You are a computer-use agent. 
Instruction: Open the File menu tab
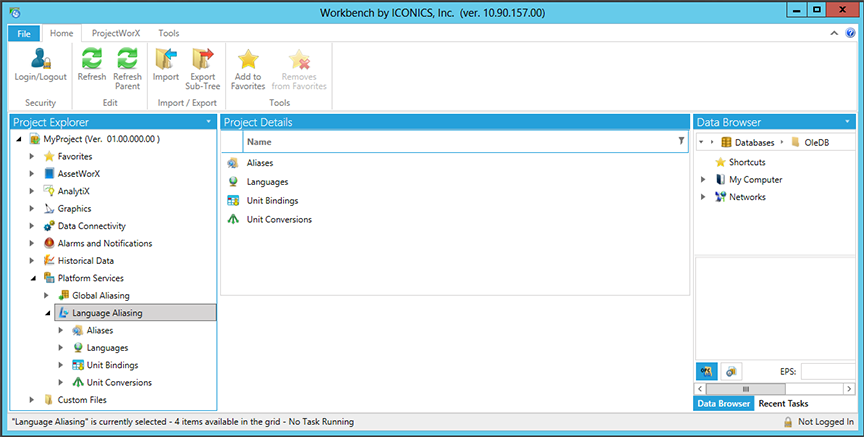pyautogui.click(x=23, y=33)
